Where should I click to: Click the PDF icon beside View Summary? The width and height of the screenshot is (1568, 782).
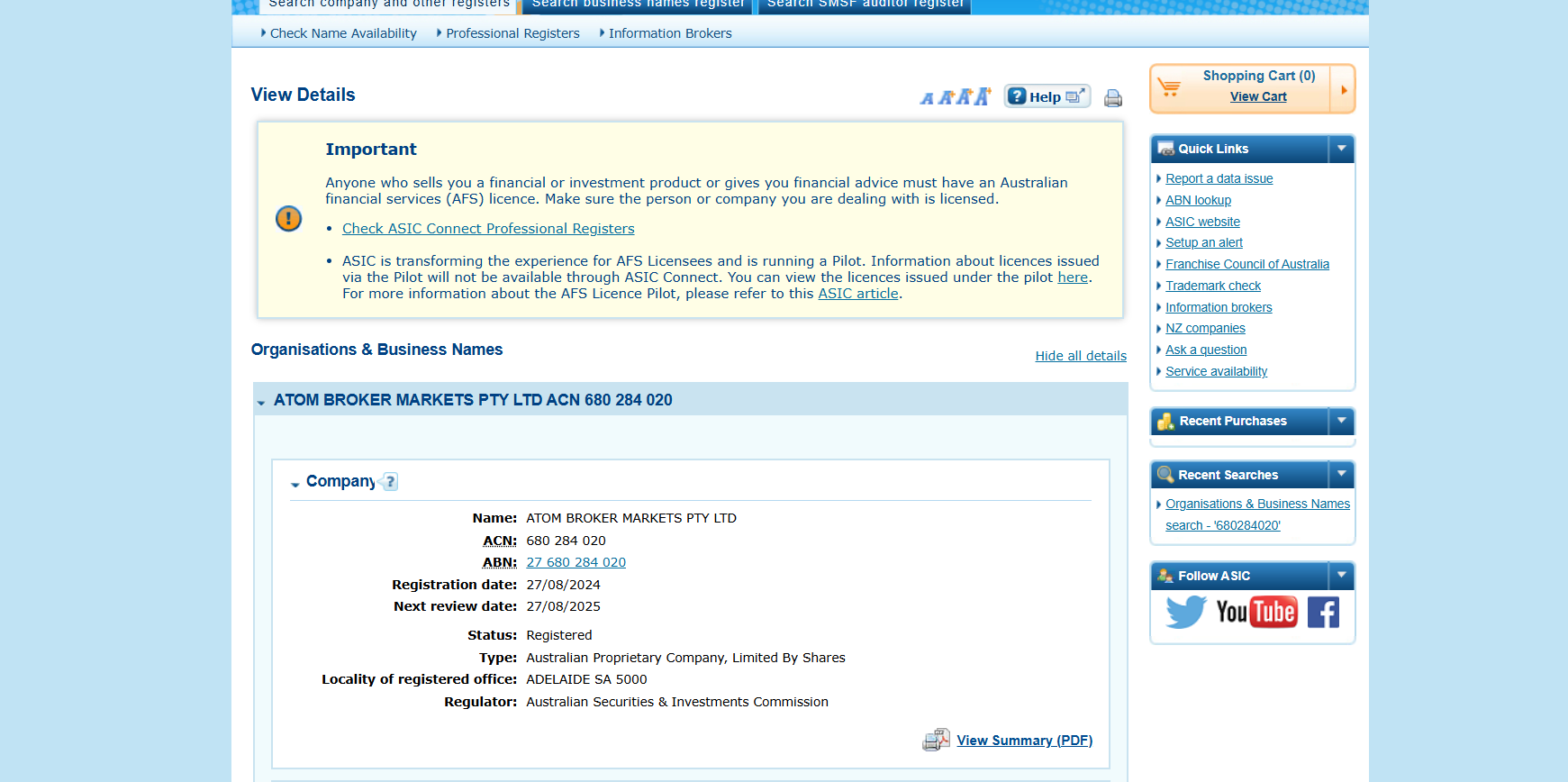(937, 741)
